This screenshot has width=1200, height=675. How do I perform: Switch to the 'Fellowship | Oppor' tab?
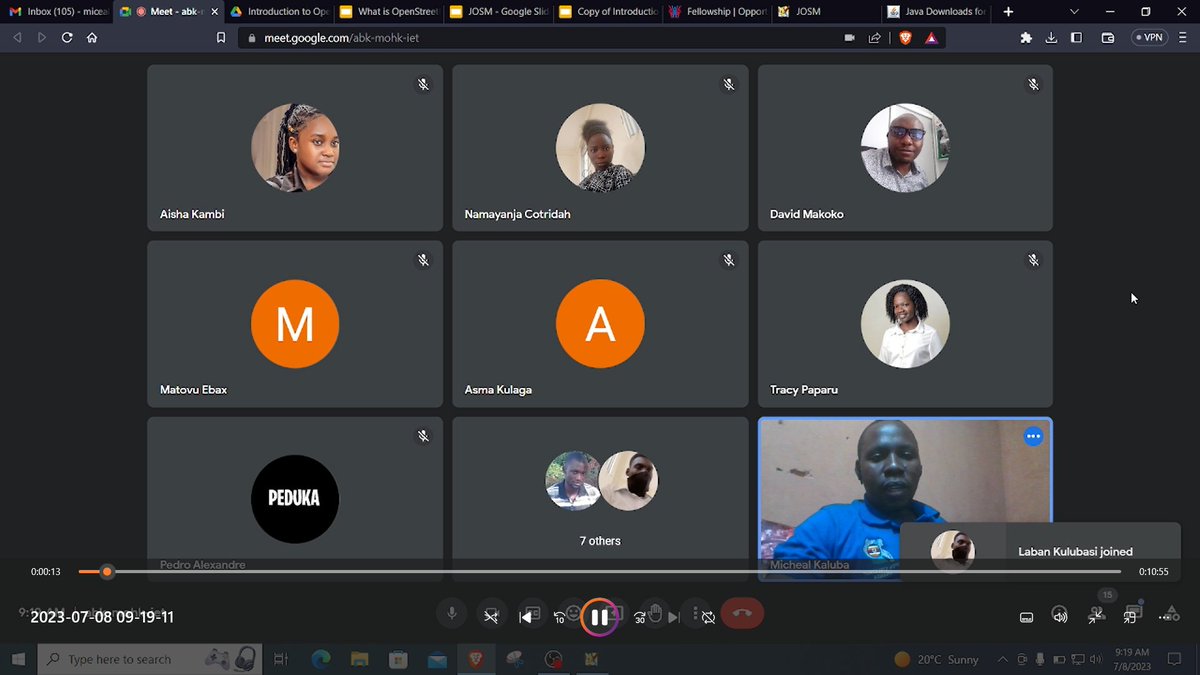point(718,12)
